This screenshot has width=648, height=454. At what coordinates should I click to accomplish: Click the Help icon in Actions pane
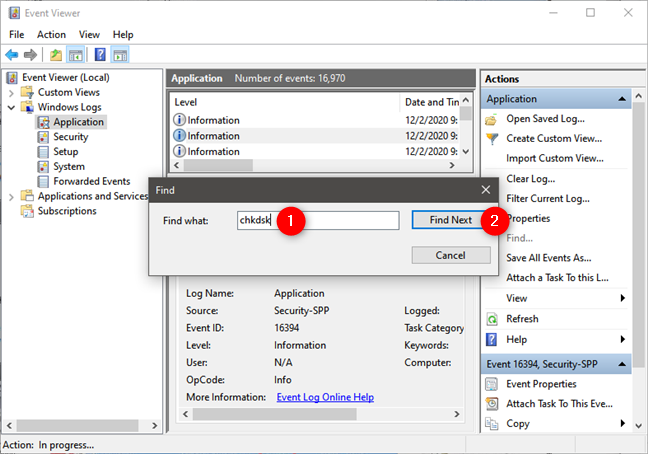[491, 340]
